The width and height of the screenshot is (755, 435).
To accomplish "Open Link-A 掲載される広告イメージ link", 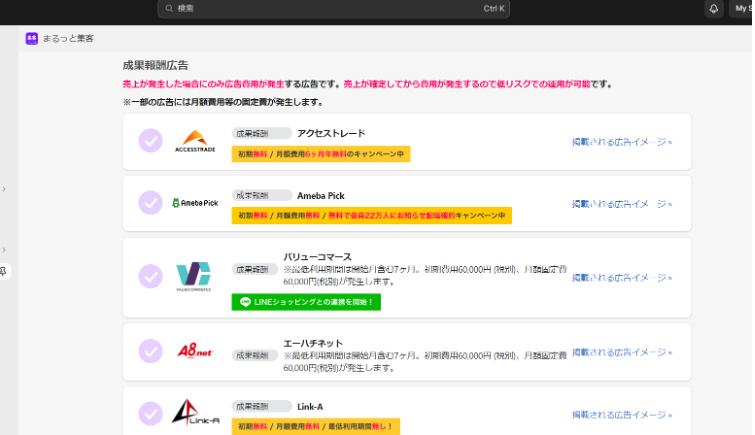I will (622, 415).
